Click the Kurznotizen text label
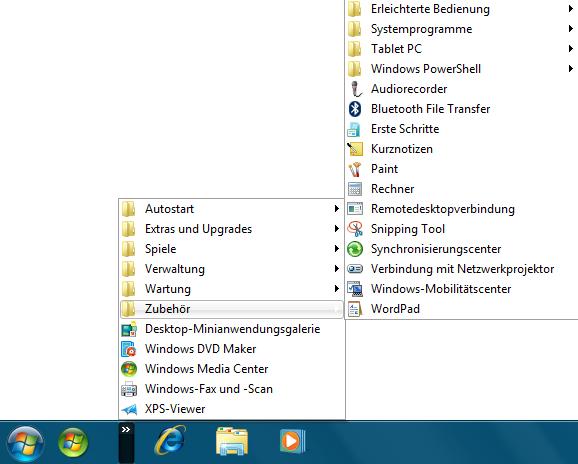This screenshot has width=578, height=464. coord(402,149)
